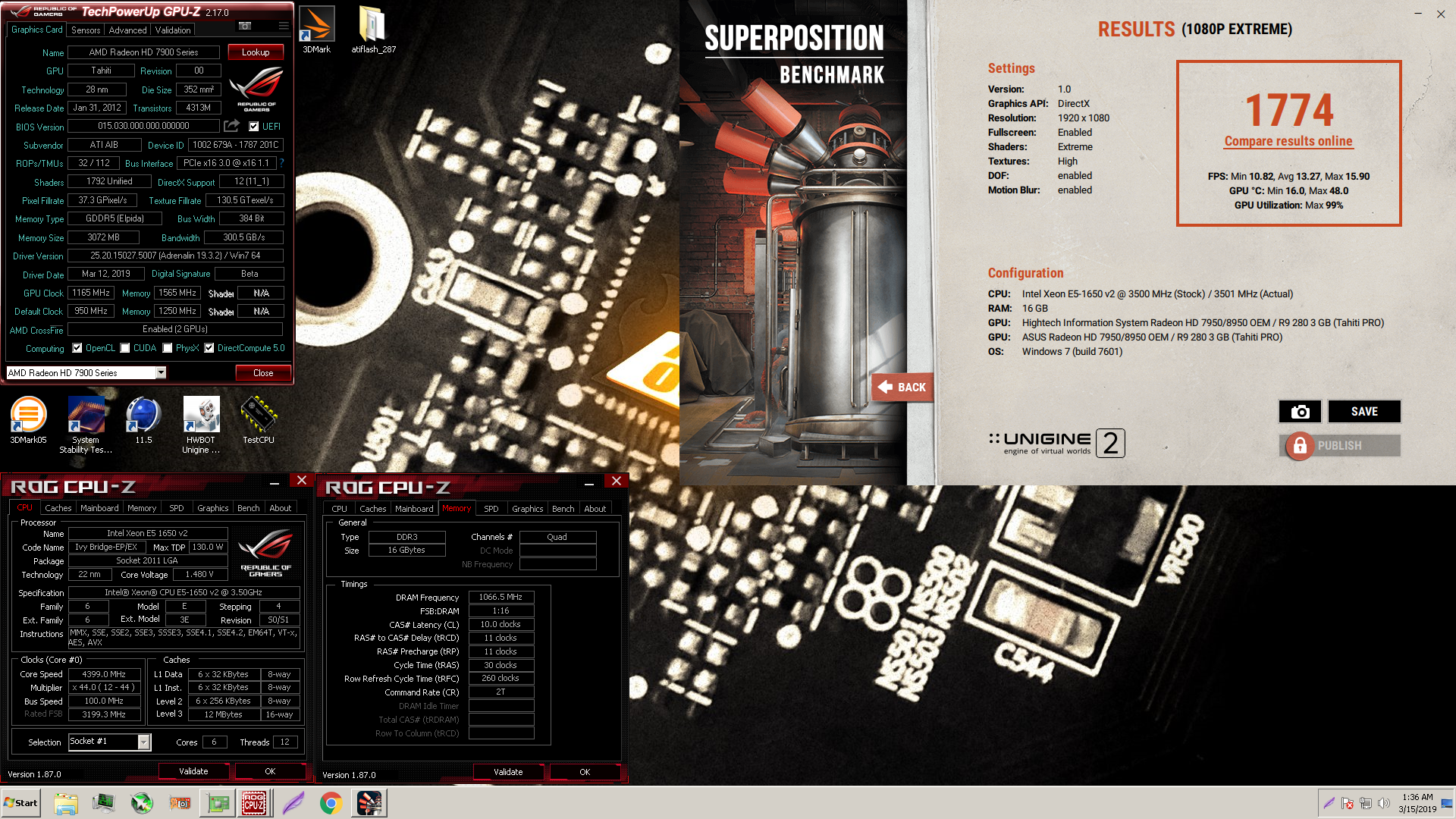Screen dimensions: 1456x819
Task: Open the purple feather taskbar app
Action: coord(293,803)
